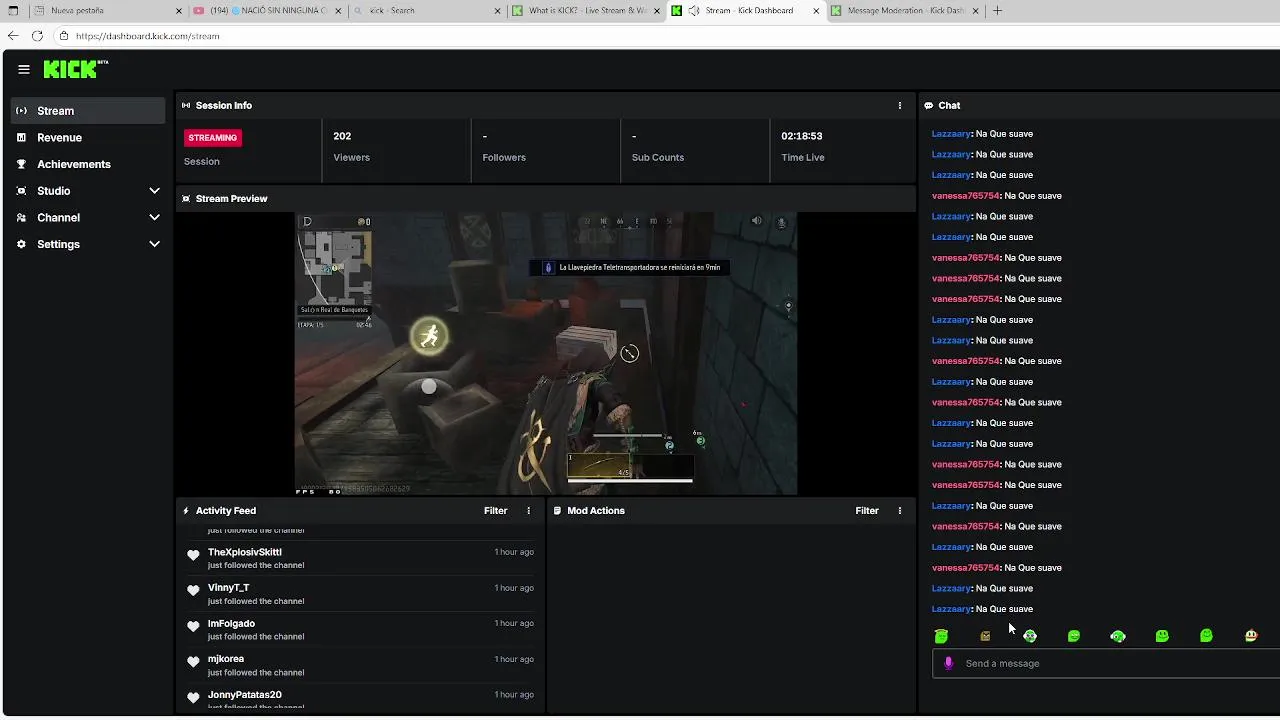
Task: Open Mod Actions three-dot options menu
Action: tap(899, 511)
